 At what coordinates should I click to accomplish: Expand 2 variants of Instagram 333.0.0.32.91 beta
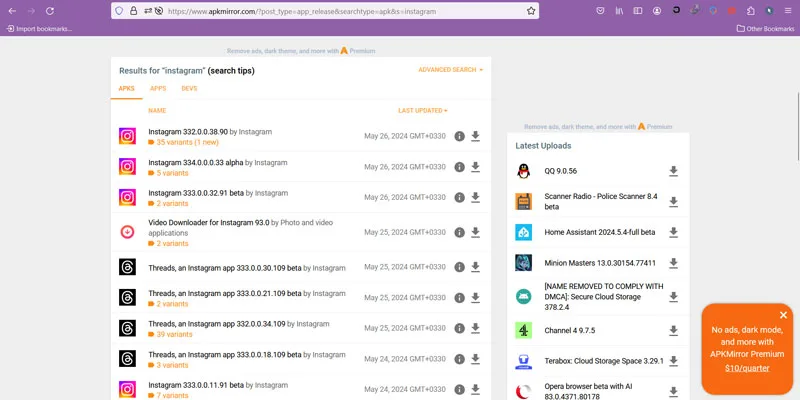tap(168, 204)
